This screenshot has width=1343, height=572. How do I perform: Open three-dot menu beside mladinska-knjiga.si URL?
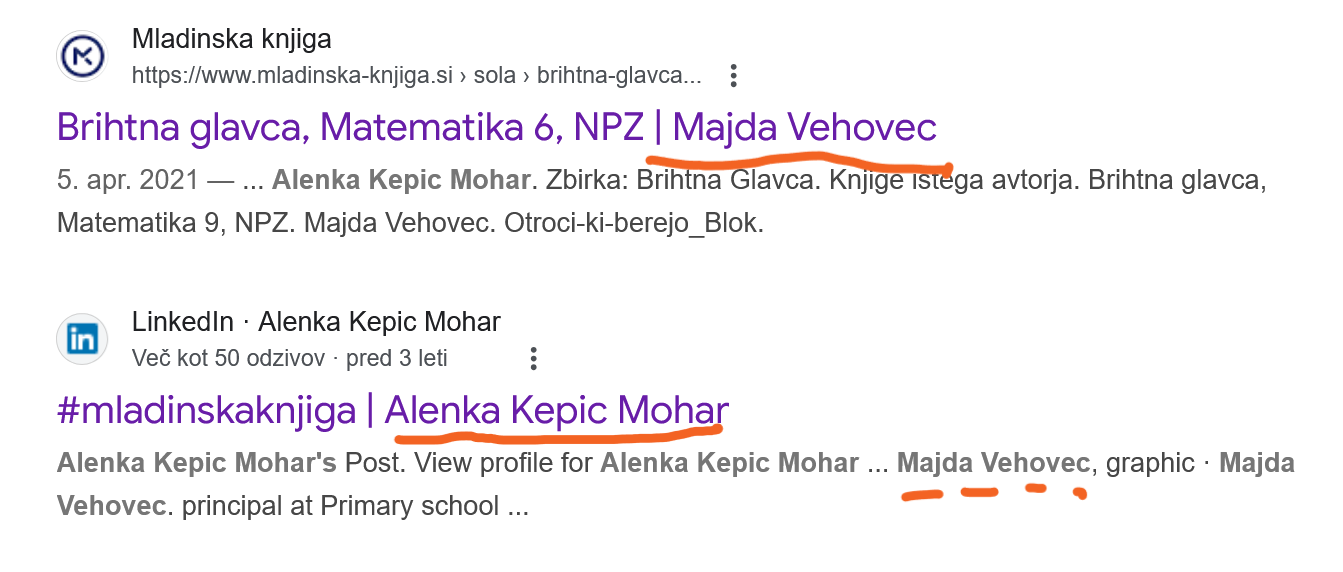pyautogui.click(x=734, y=76)
